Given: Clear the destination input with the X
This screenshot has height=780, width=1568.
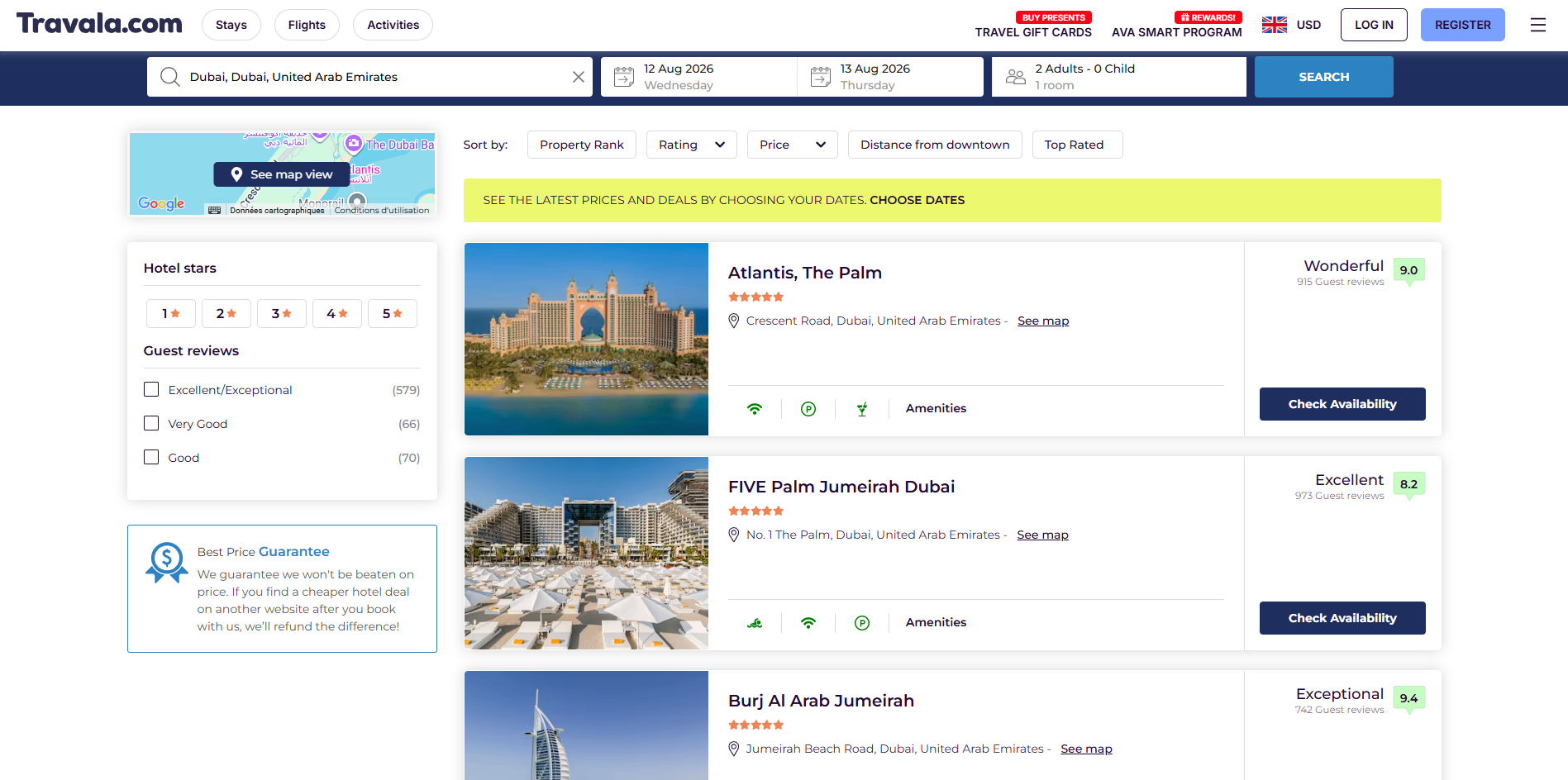Looking at the screenshot, I should tap(578, 76).
